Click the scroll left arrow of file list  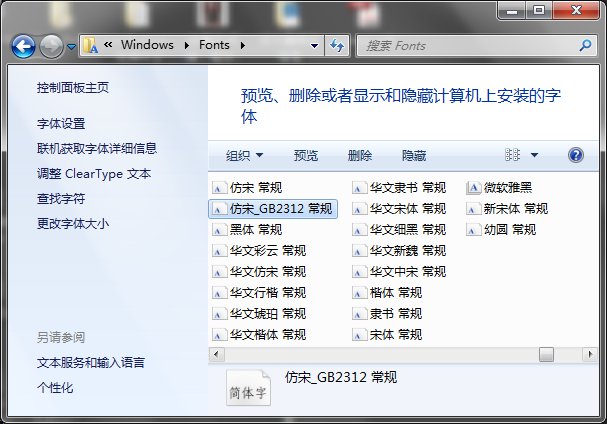216,354
